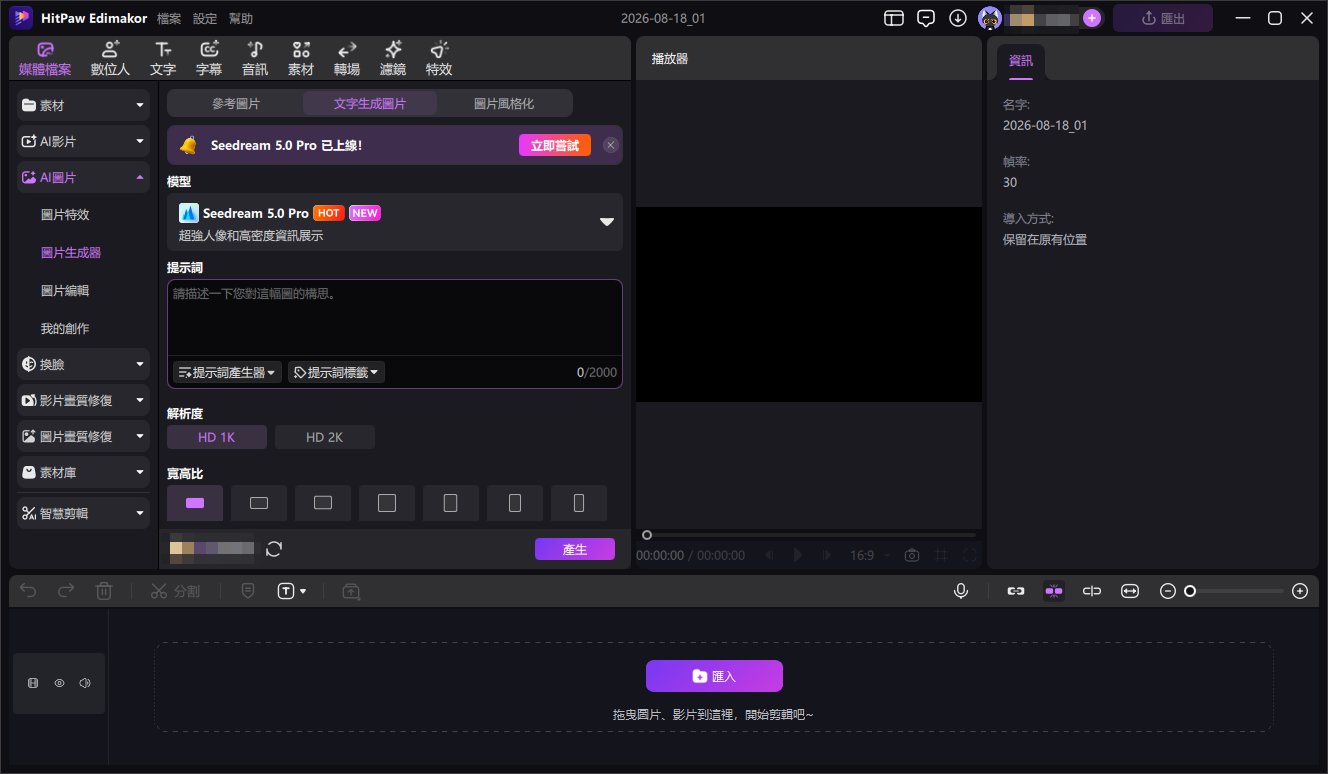
Task: Open the 濾鏡 filters section
Action: coord(393,59)
